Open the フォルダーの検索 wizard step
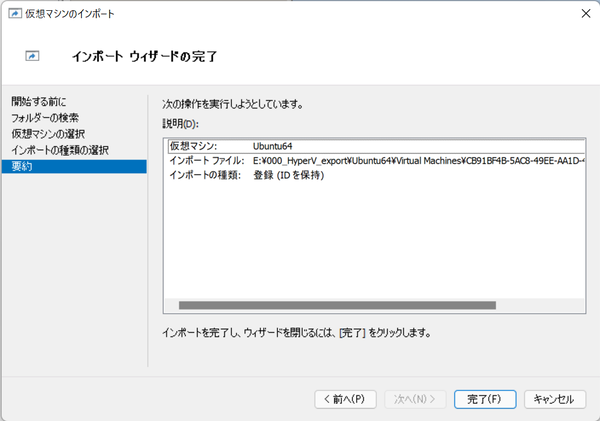 pos(45,117)
